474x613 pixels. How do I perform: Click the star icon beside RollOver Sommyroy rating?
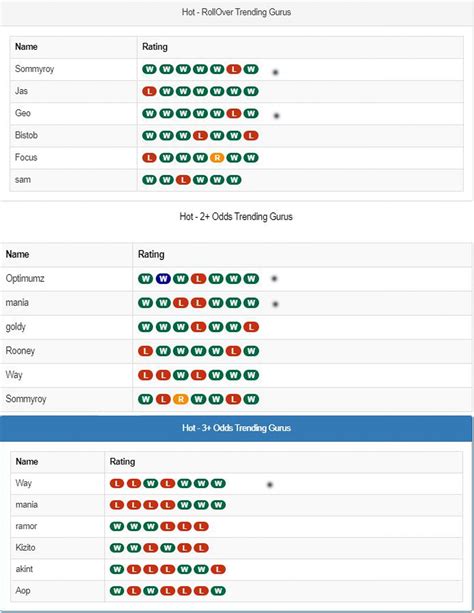tap(275, 72)
